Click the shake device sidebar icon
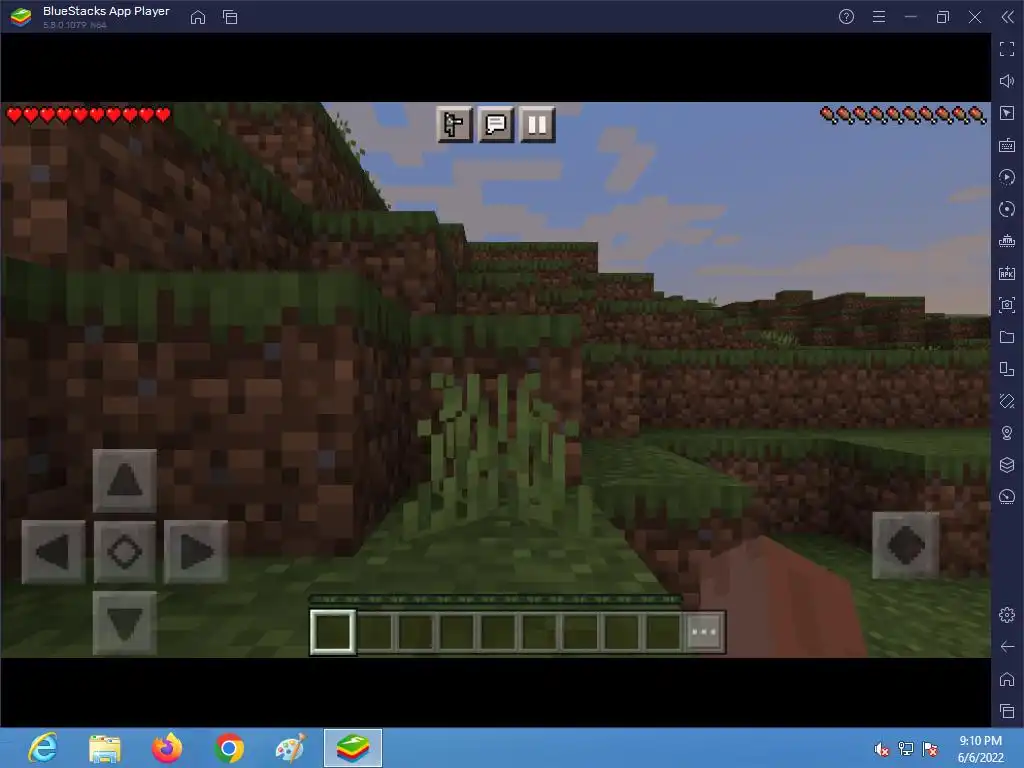The image size is (1024, 768). click(x=1007, y=401)
